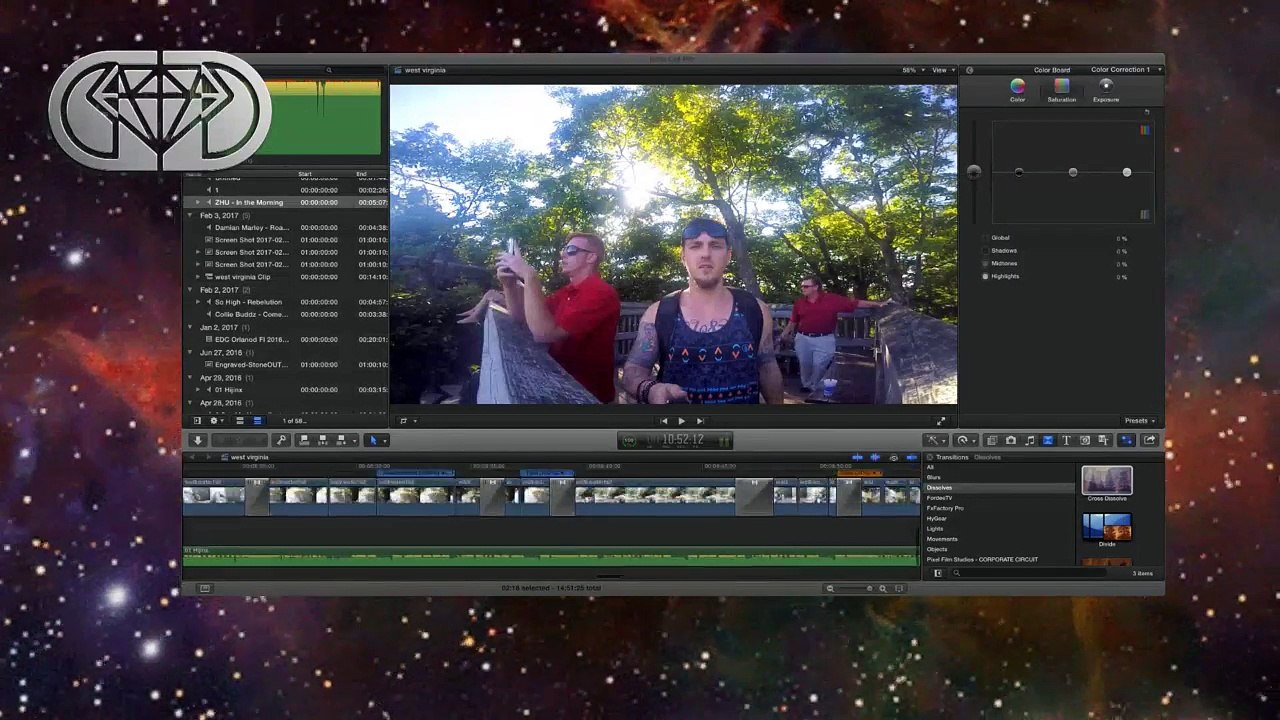Toggle the Inspector pane button
Viewport: 1280px width, 720px height.
pos(1126,440)
